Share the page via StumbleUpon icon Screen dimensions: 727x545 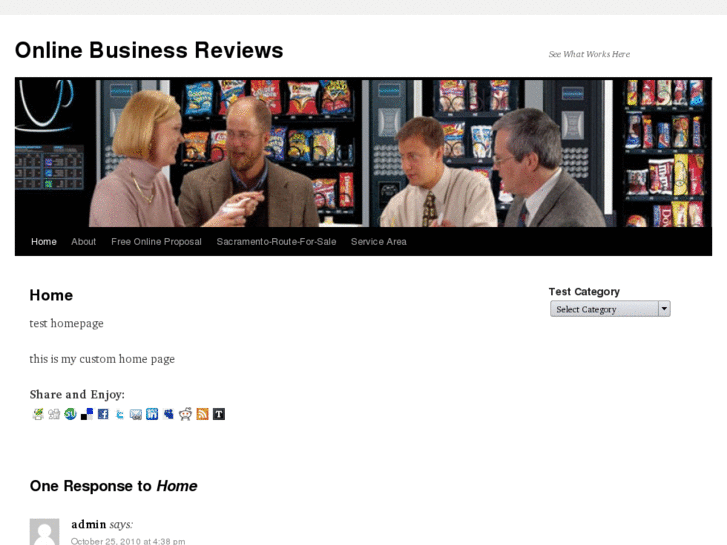click(70, 414)
